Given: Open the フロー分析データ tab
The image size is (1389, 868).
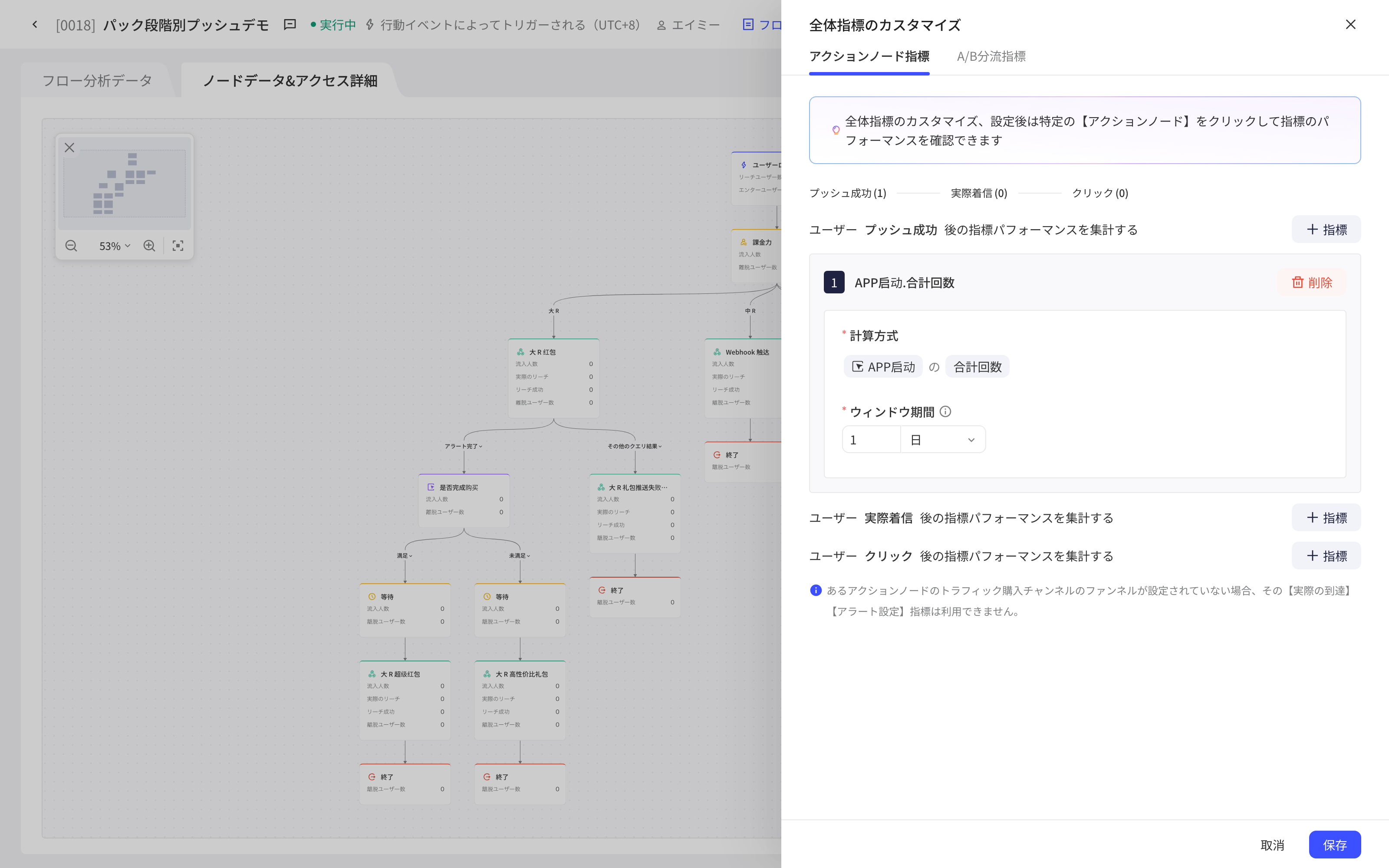Looking at the screenshot, I should tap(97, 80).
